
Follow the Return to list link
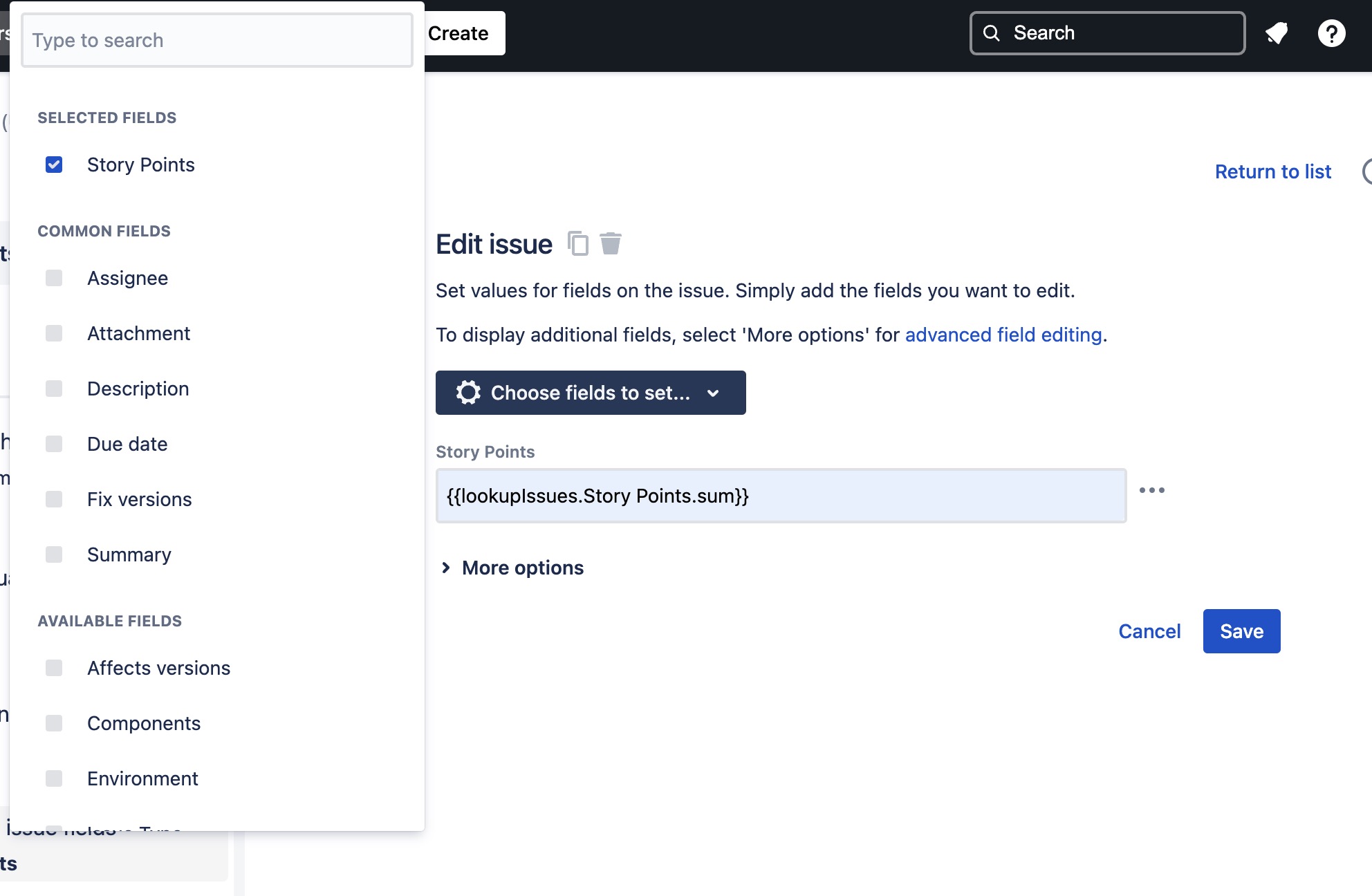pos(1273,171)
